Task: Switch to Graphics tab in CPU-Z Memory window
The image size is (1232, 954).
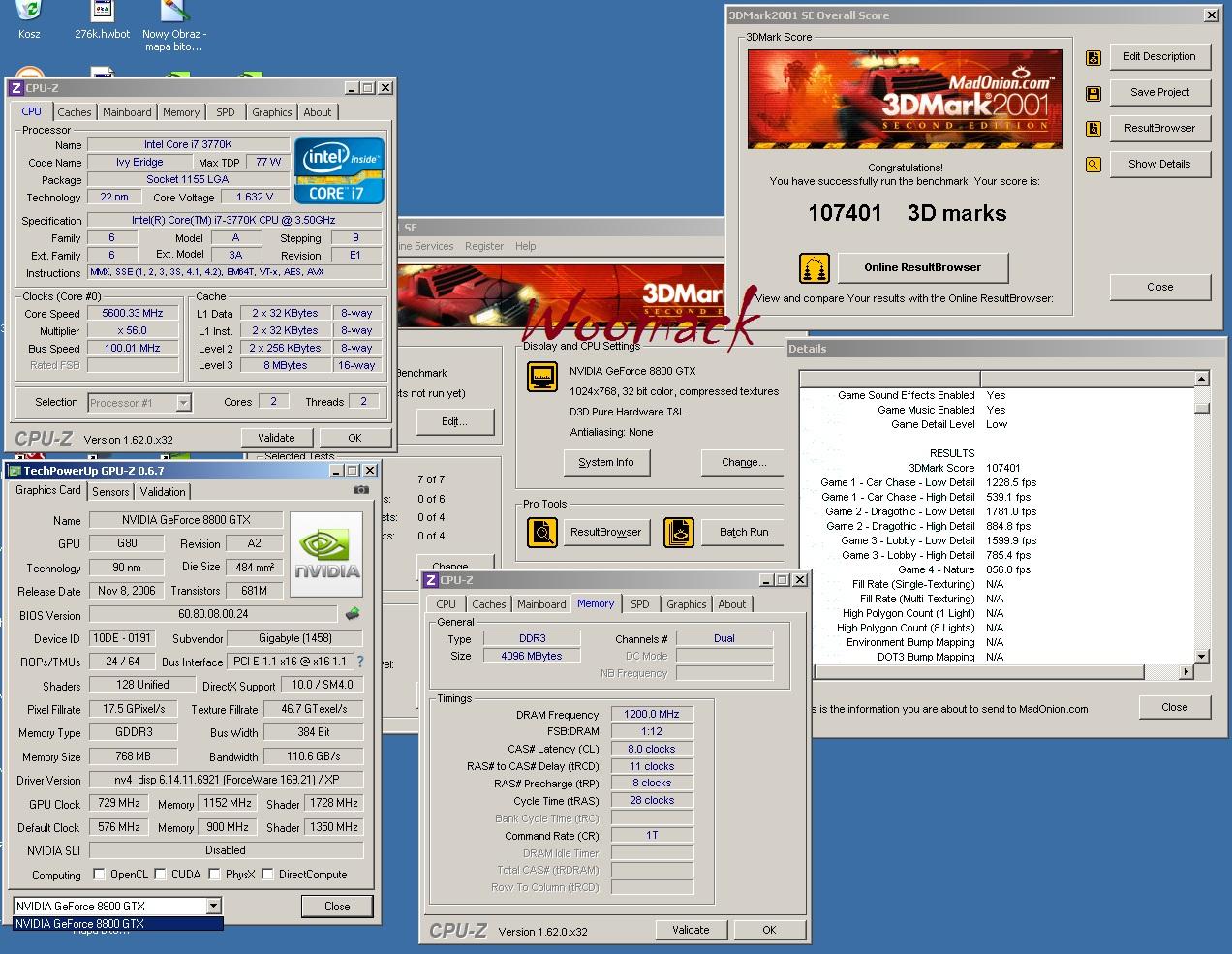Action: (687, 604)
